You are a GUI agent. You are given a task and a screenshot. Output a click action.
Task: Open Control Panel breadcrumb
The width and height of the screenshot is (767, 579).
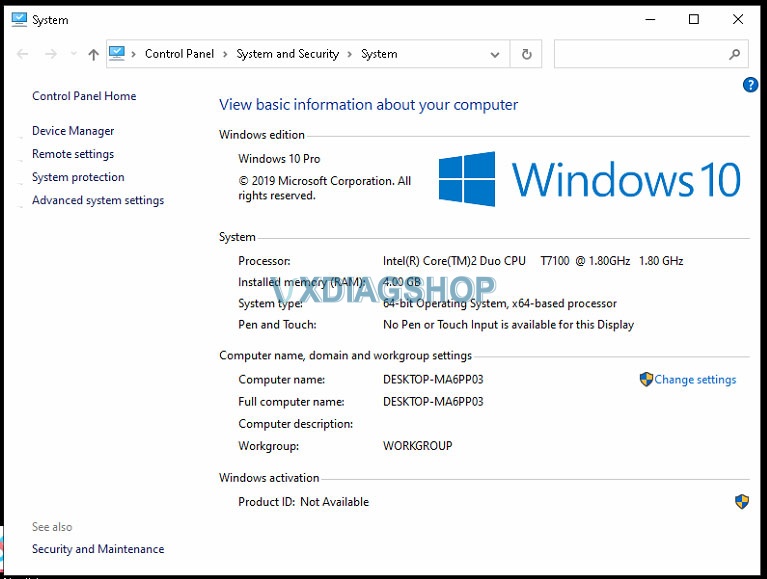pos(179,54)
